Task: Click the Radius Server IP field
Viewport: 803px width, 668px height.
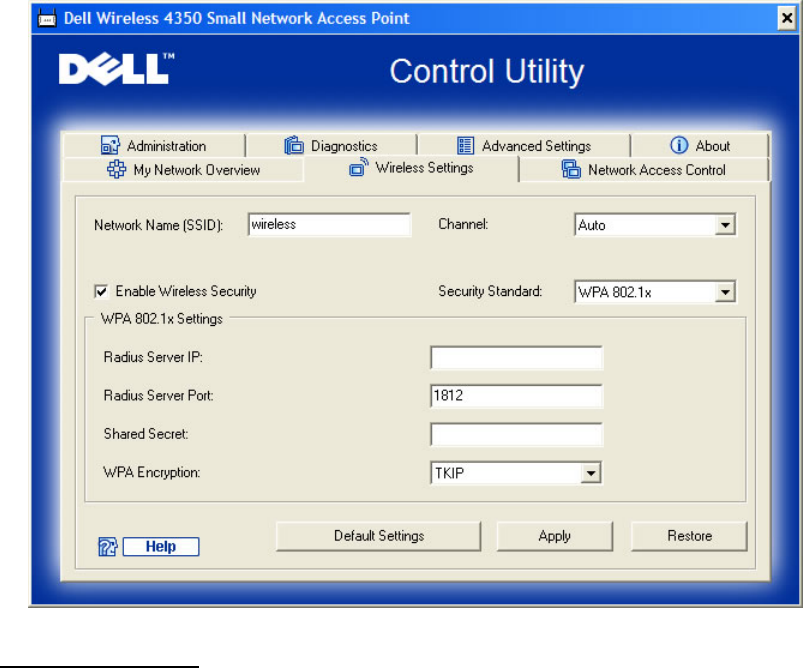Action: tap(517, 358)
